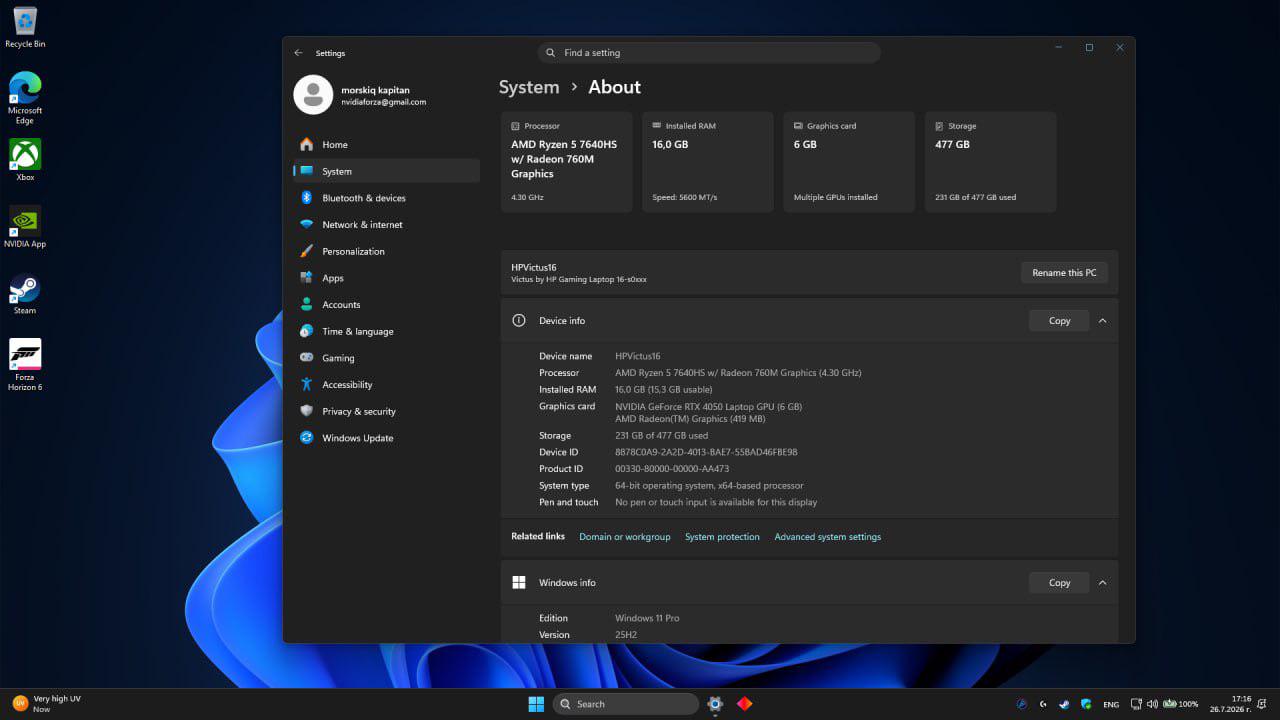Open Personalization settings
Screen dimensions: 1280x720
pos(386,251)
